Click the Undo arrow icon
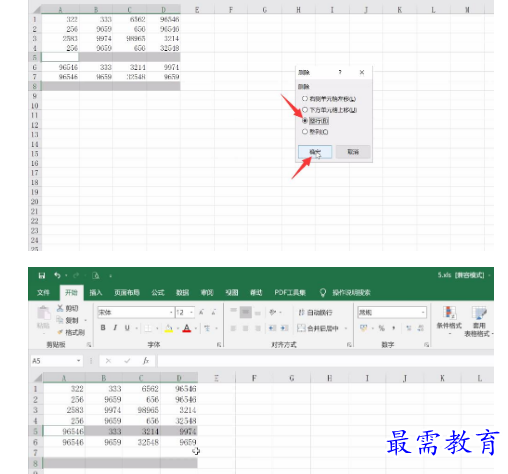Viewport: 508px width, 474px height. click(x=57, y=275)
